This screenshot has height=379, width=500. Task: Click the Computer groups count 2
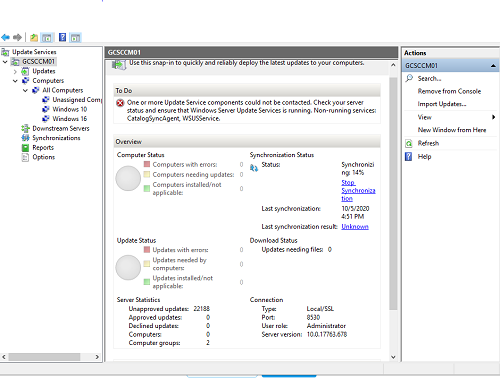208,343
